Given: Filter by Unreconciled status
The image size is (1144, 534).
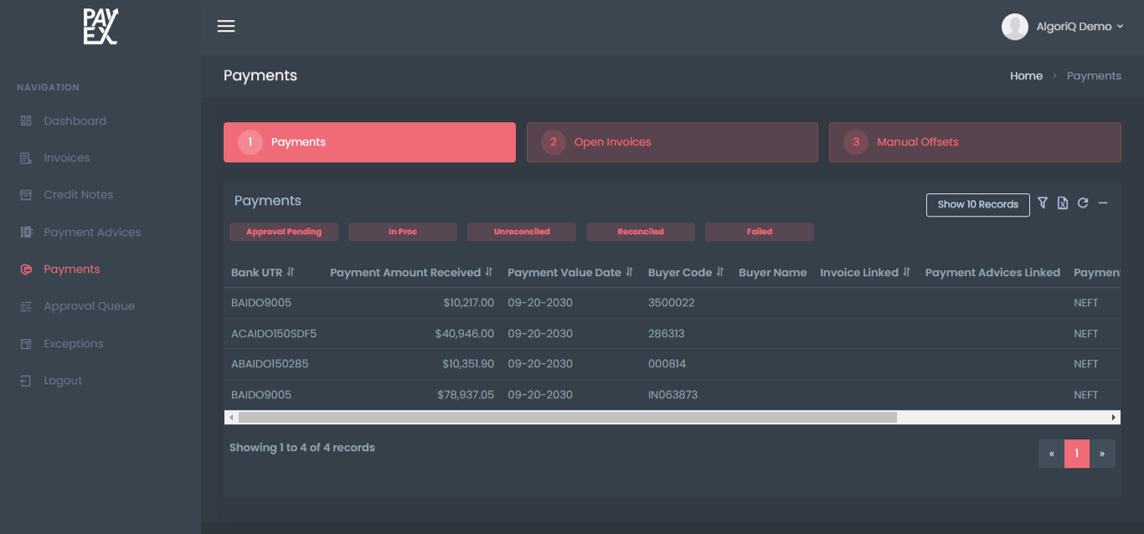Looking at the screenshot, I should coord(522,232).
